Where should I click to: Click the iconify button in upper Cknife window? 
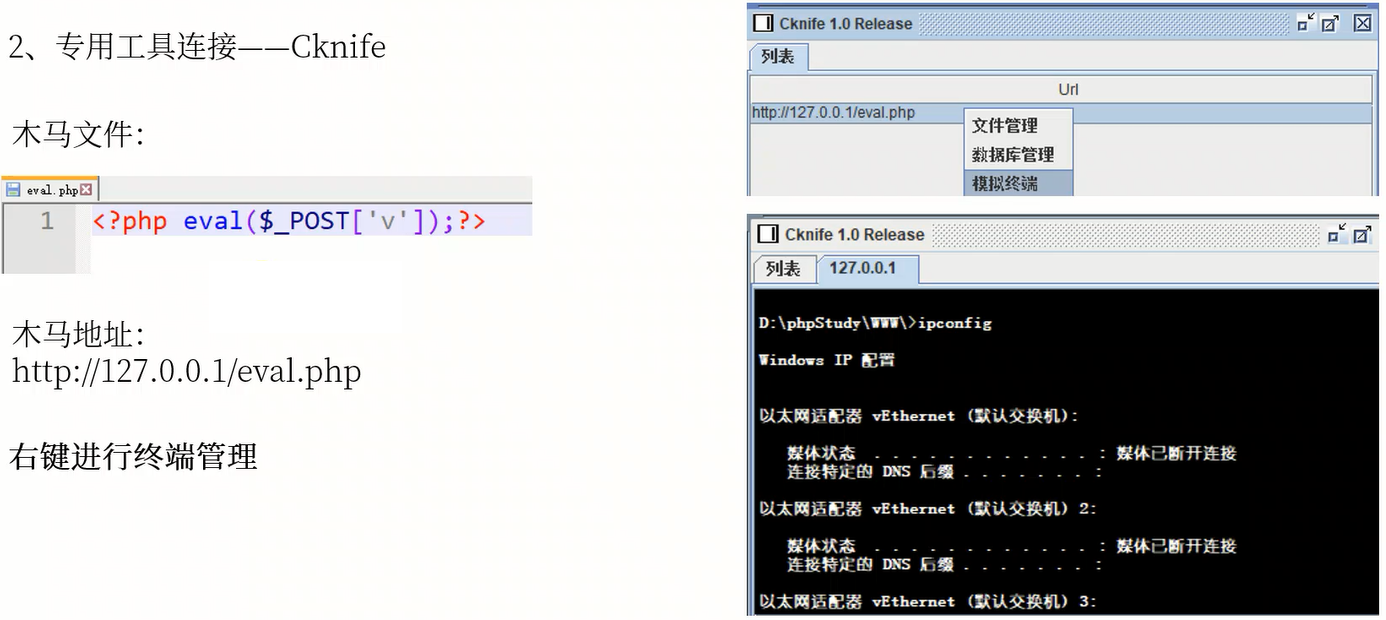pyautogui.click(x=1306, y=23)
